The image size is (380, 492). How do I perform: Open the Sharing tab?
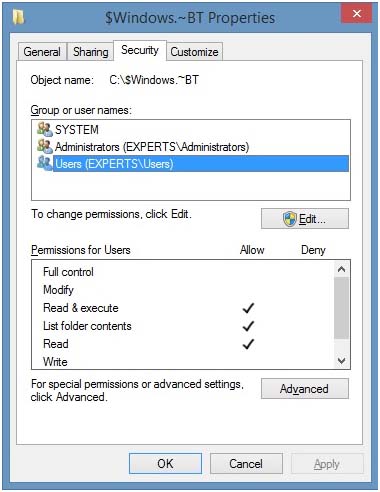tap(90, 52)
